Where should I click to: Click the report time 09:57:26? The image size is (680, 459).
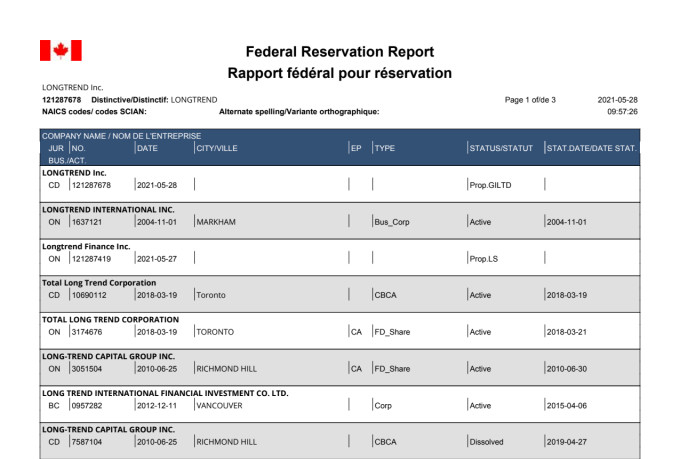[622, 112]
